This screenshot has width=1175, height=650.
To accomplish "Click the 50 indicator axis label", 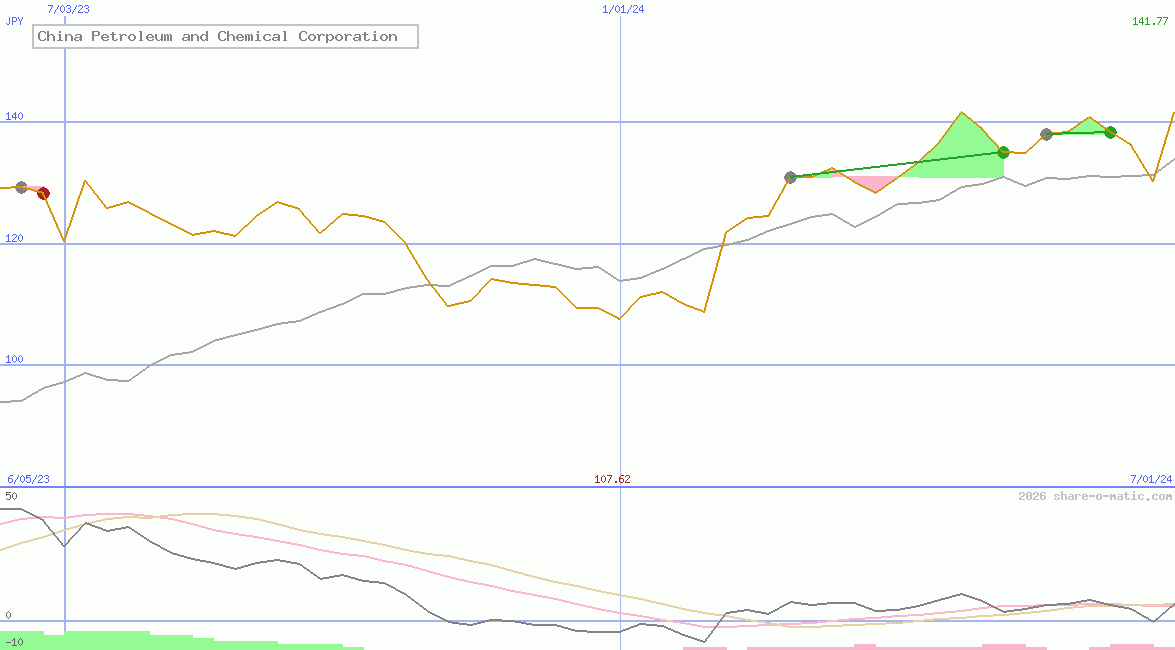I will (11, 496).
